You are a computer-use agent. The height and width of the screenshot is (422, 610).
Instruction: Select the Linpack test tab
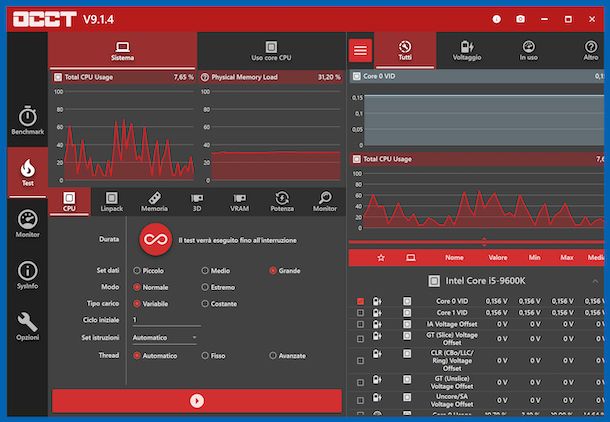[x=112, y=202]
